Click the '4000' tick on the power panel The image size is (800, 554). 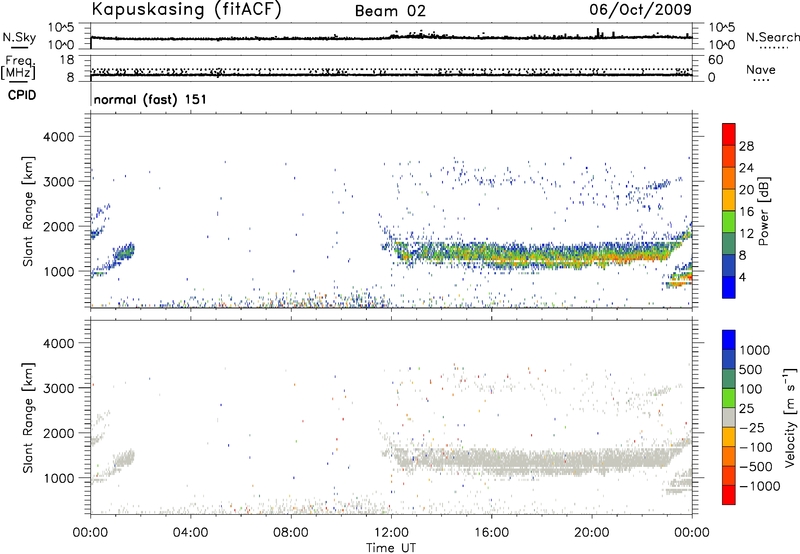pos(58,137)
